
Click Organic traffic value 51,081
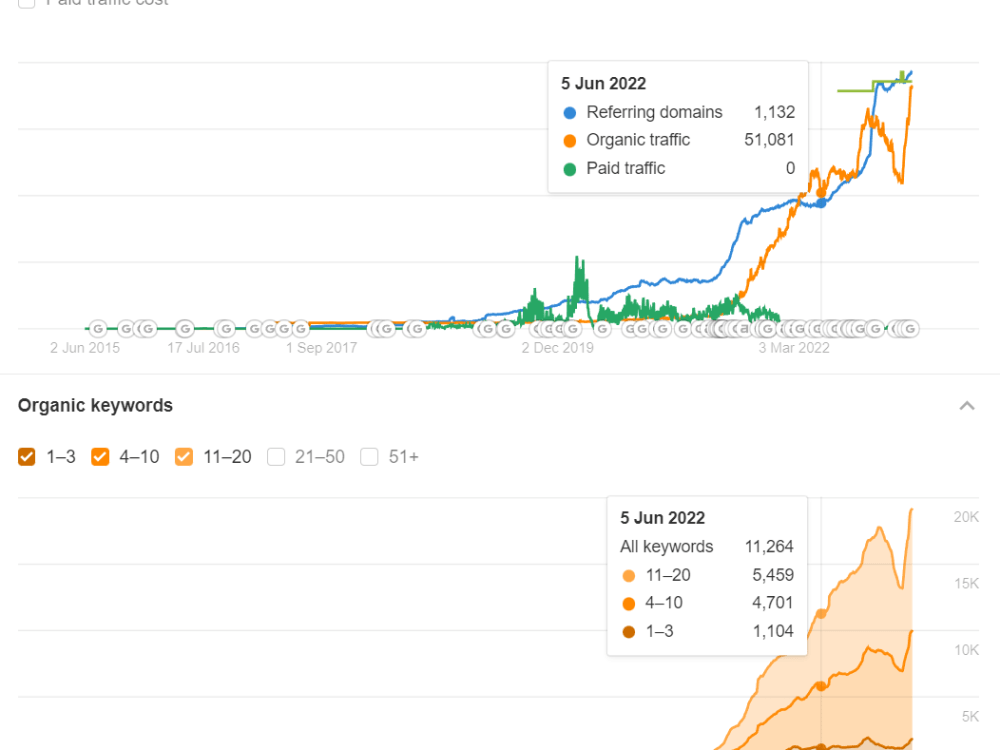tap(769, 140)
